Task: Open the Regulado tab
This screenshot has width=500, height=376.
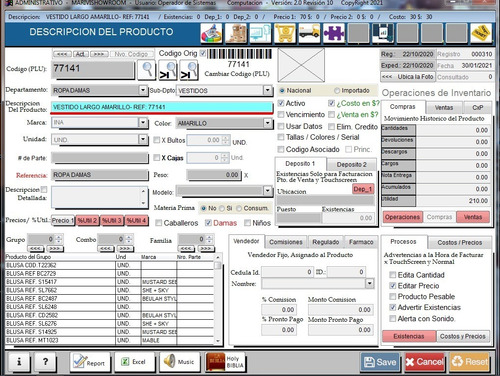Action: pyautogui.click(x=326, y=242)
